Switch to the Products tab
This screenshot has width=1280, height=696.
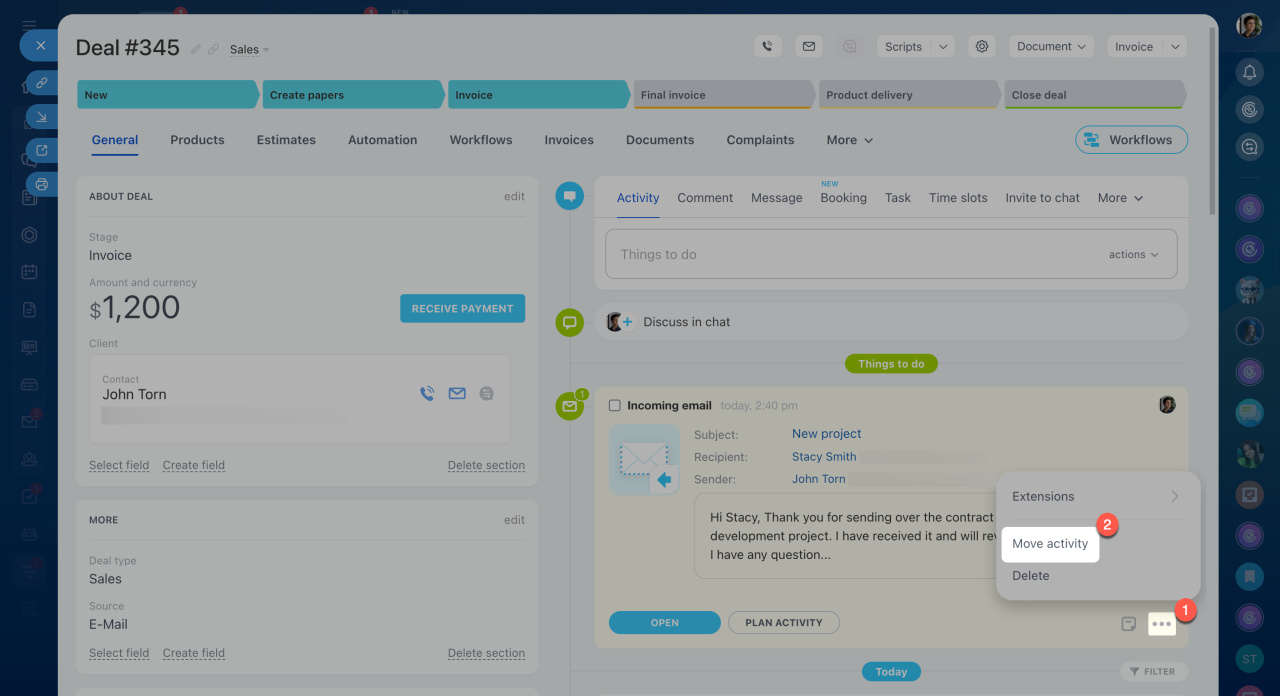click(x=197, y=140)
